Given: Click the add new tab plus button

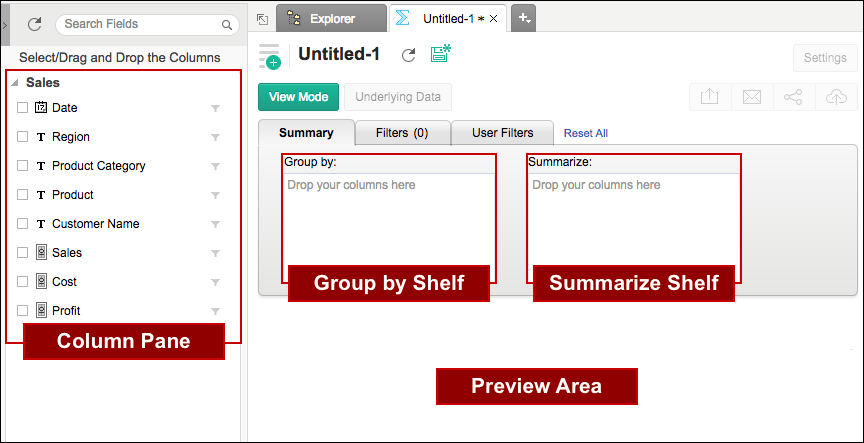Looking at the screenshot, I should (523, 19).
